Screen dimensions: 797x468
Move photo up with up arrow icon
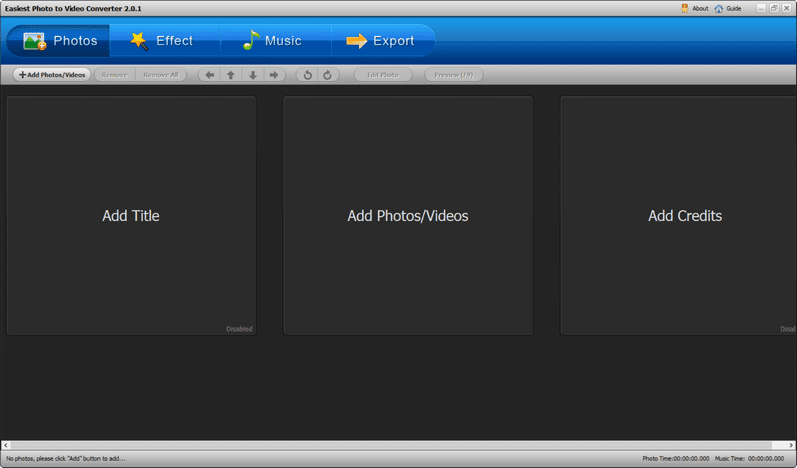(x=231, y=75)
